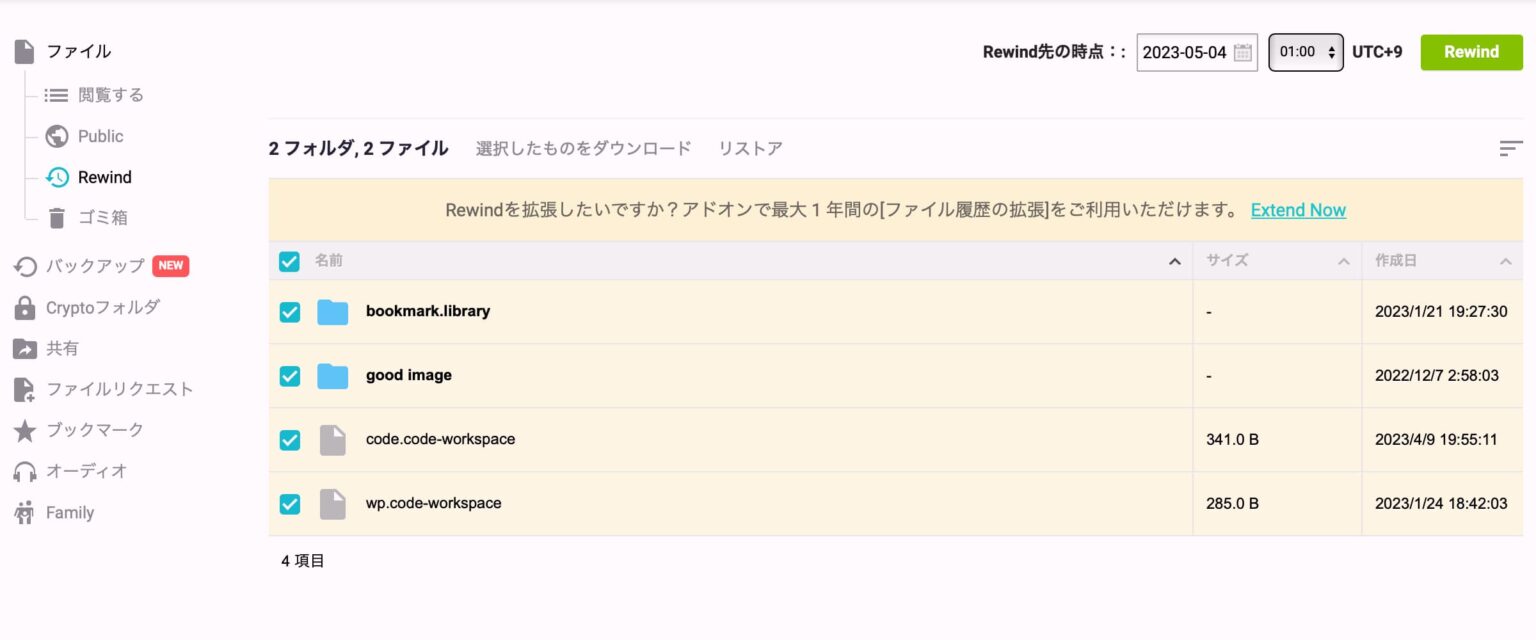Uncheck the good image folder checkbox
1536x640 pixels.
click(x=289, y=375)
